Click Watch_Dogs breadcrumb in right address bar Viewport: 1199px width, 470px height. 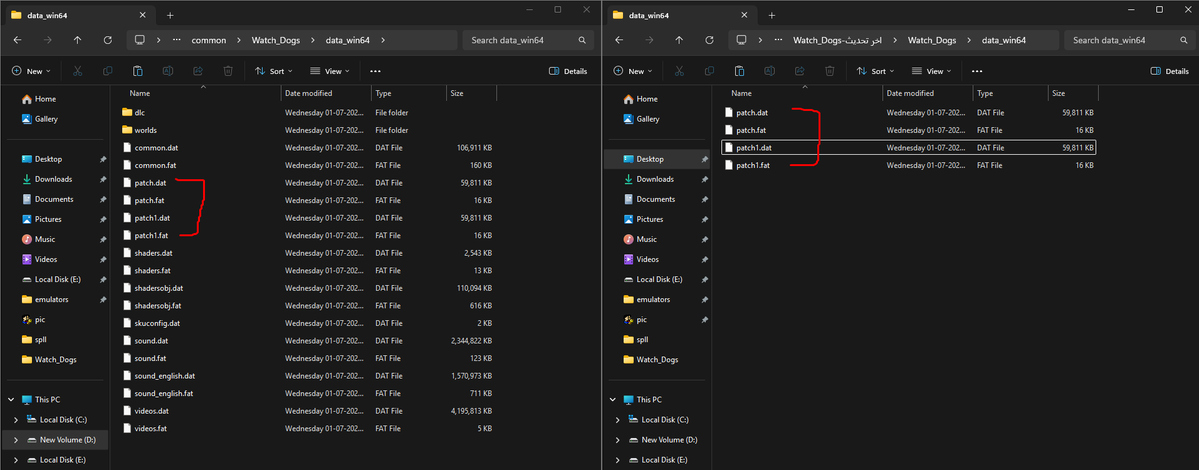(931, 41)
